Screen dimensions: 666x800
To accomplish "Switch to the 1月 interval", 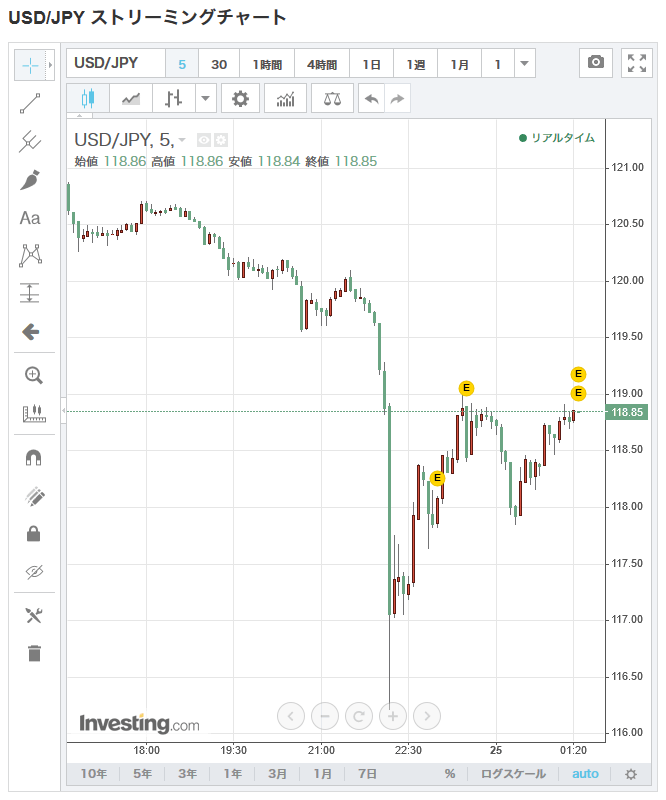I will tap(459, 64).
